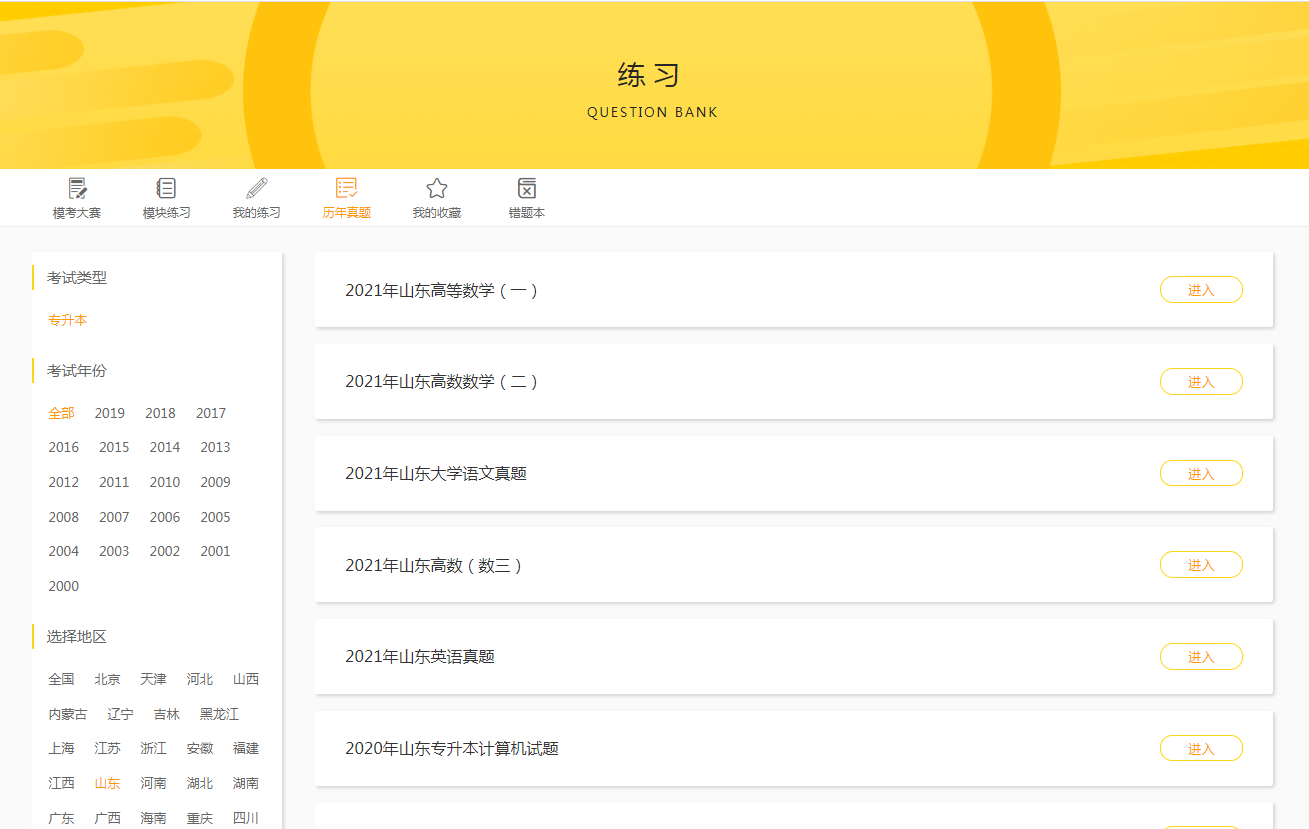Open 2020年山东专升本计算机试题 via 进入

1201,748
